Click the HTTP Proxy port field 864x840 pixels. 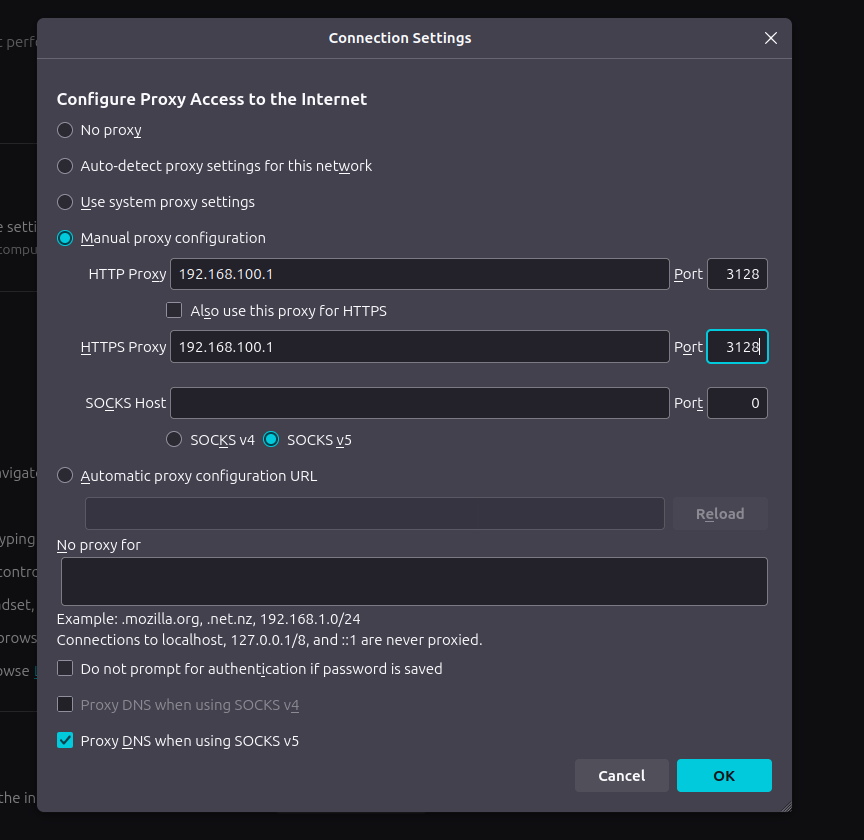[737, 274]
